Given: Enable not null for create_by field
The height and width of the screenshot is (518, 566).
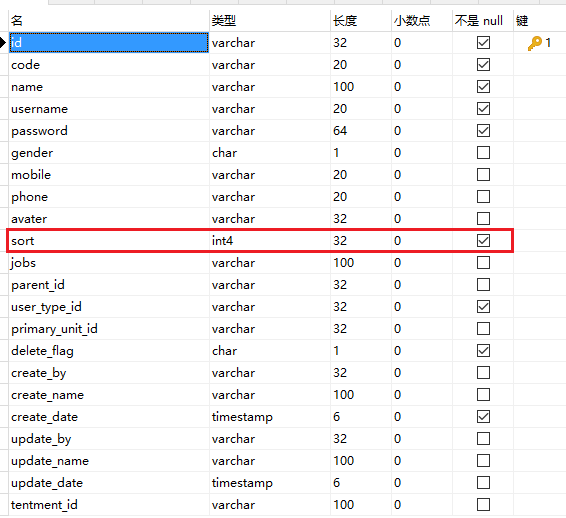Looking at the screenshot, I should (483, 373).
